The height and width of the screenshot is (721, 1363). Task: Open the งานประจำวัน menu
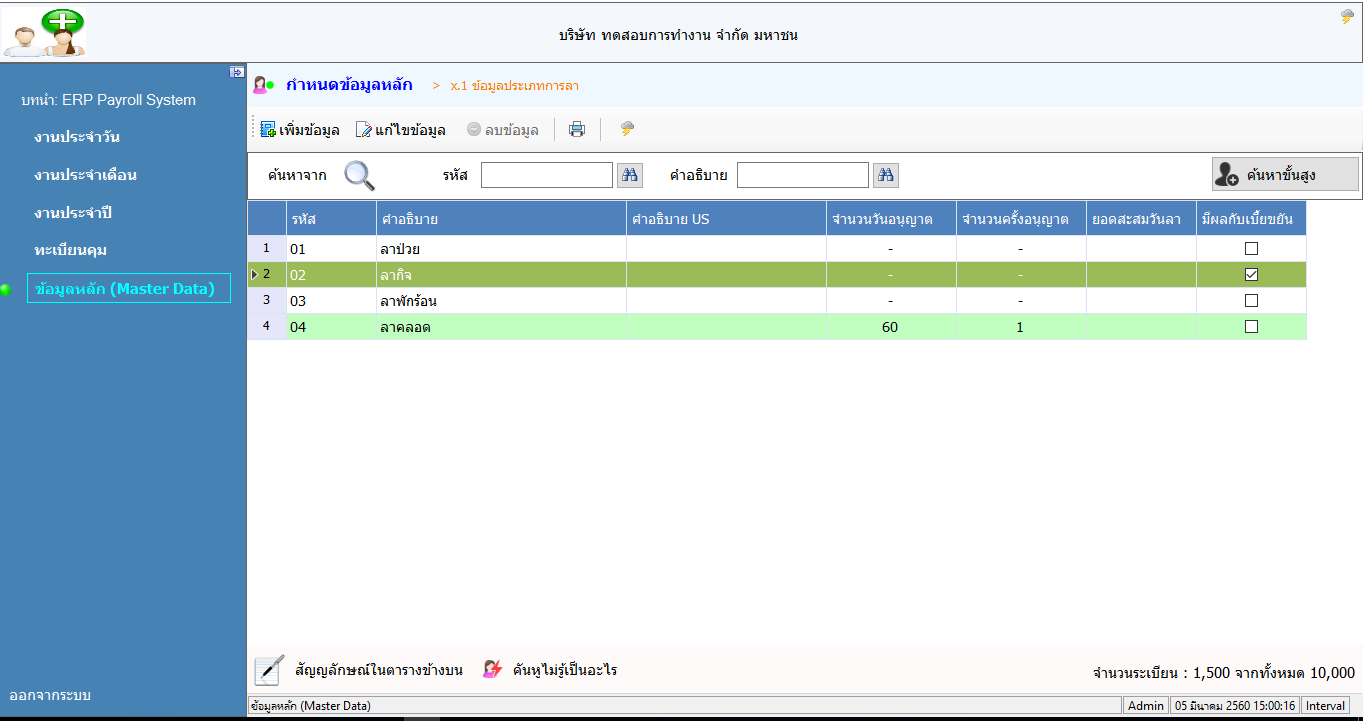77,137
